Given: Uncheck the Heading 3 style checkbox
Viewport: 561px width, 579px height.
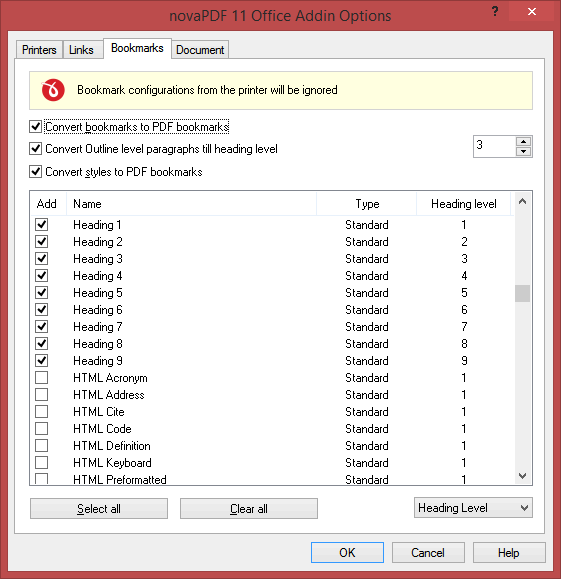Looking at the screenshot, I should tap(41, 258).
